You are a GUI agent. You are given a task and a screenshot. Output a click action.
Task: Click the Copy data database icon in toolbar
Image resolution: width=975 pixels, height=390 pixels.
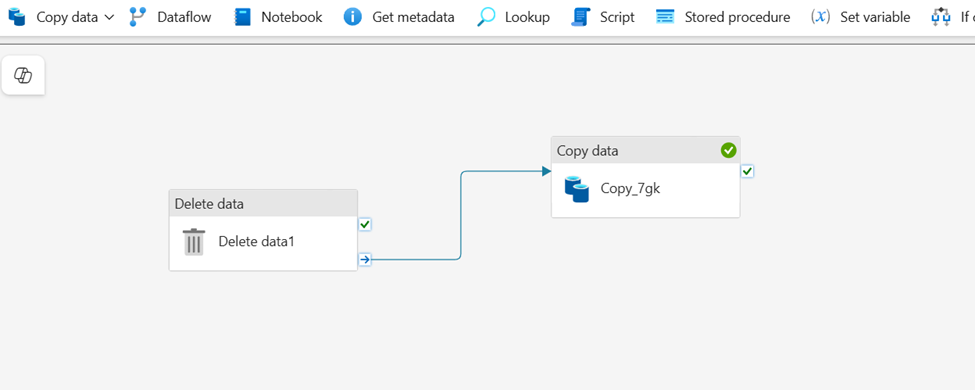click(x=17, y=17)
